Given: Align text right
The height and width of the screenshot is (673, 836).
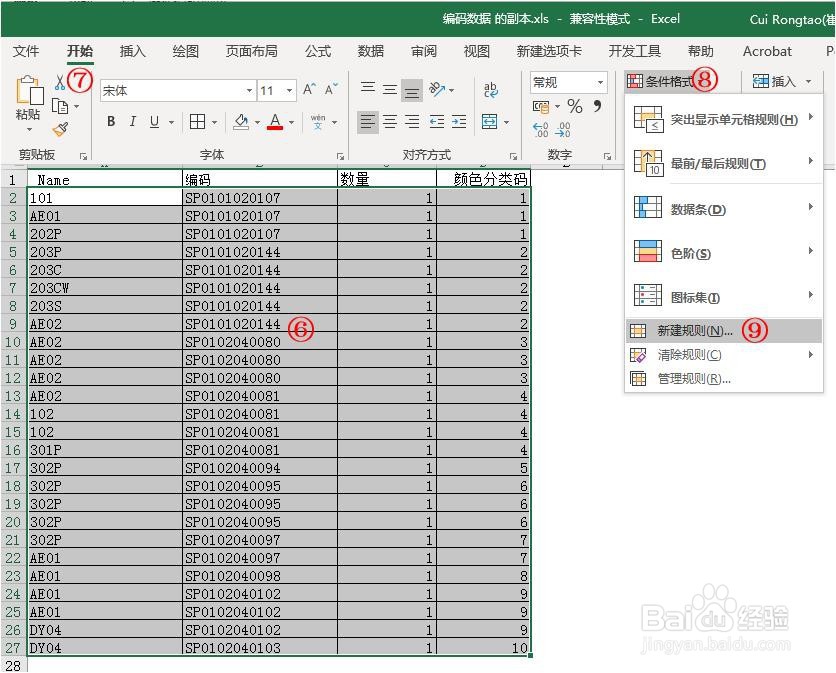Looking at the screenshot, I should tap(412, 122).
